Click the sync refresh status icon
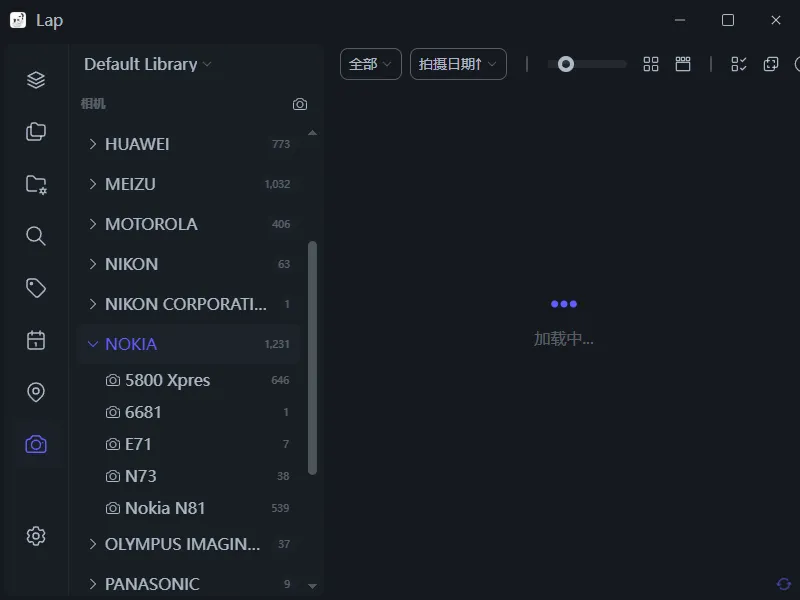800x600 pixels. (784, 584)
